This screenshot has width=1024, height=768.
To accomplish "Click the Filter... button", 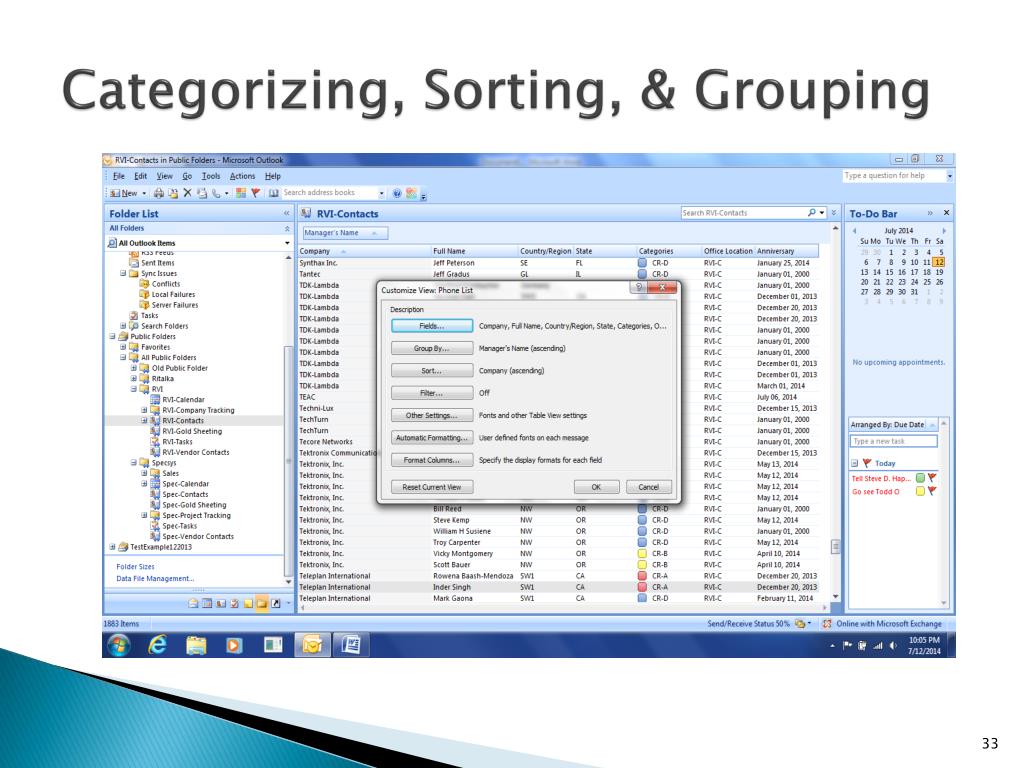I will point(432,392).
